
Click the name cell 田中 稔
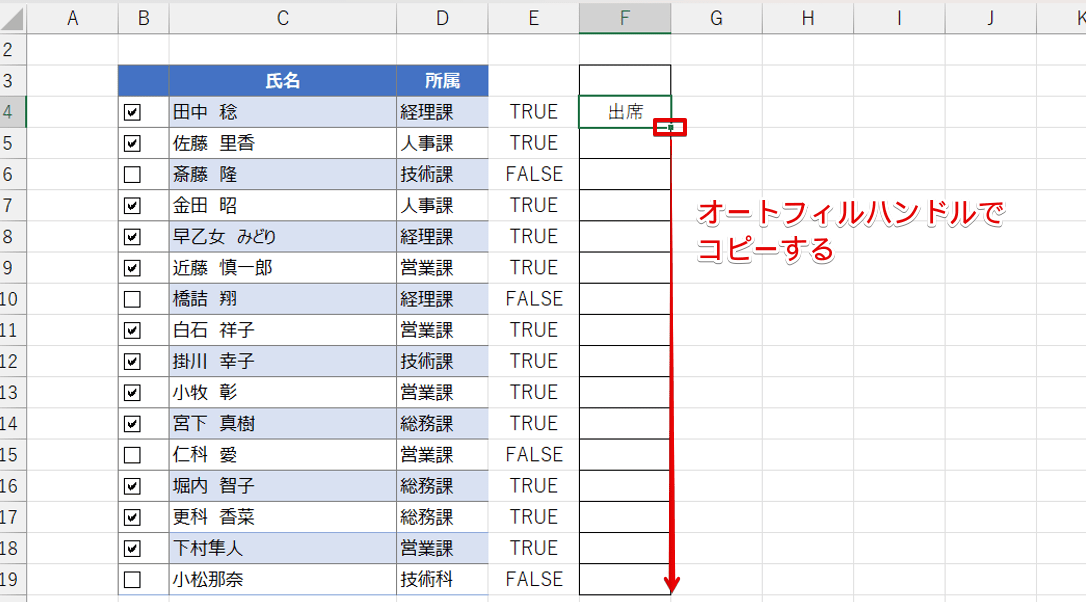283,112
